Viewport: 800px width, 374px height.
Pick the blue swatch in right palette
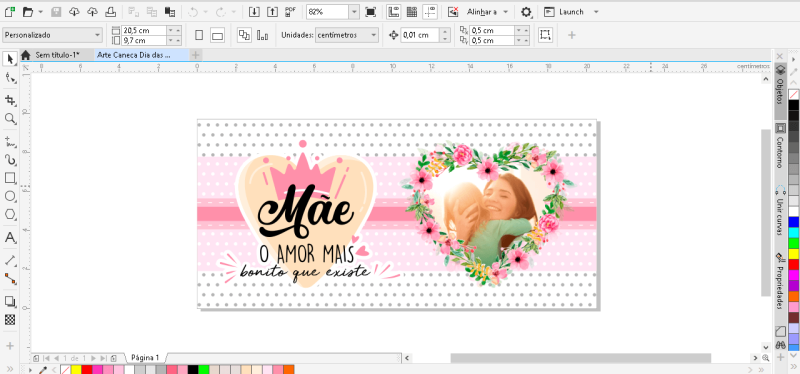tap(793, 222)
